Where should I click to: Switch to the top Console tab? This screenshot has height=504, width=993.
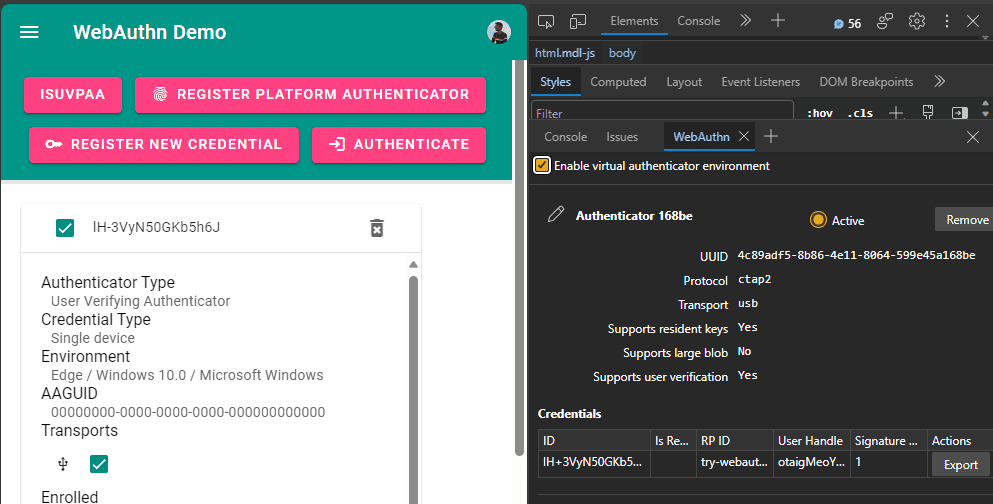(699, 21)
